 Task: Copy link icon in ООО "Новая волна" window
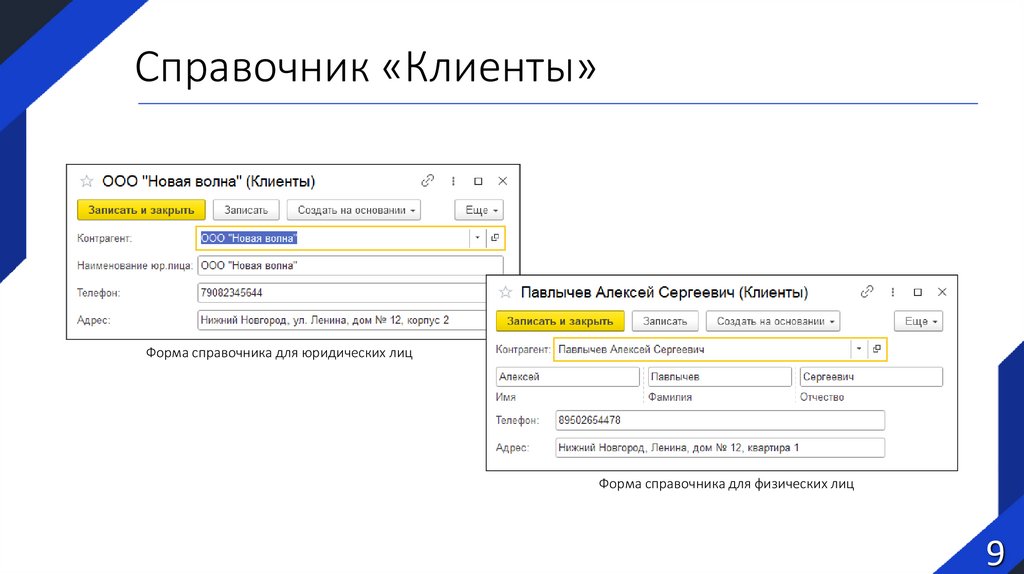tap(428, 181)
